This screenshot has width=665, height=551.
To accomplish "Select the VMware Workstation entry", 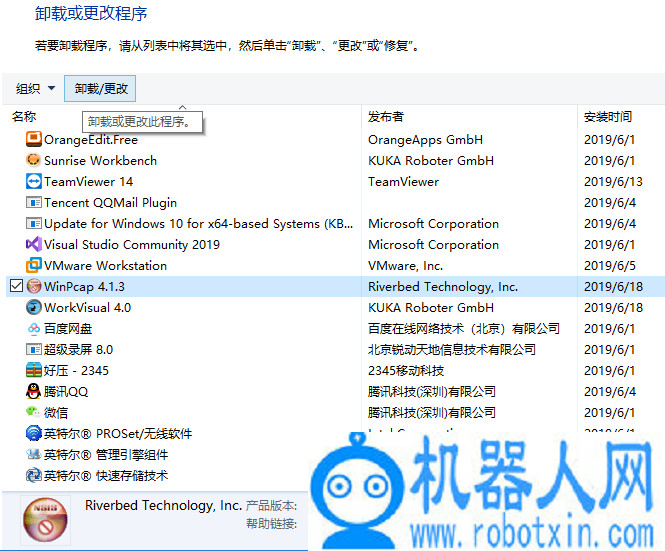I will [106, 266].
